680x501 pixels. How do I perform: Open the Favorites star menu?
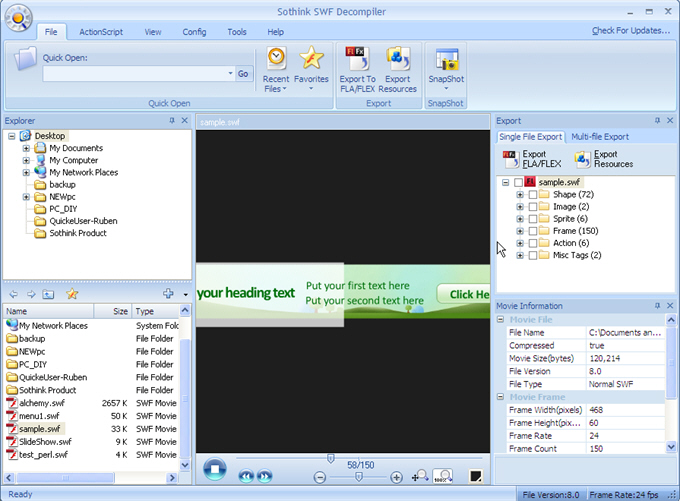pos(311,69)
